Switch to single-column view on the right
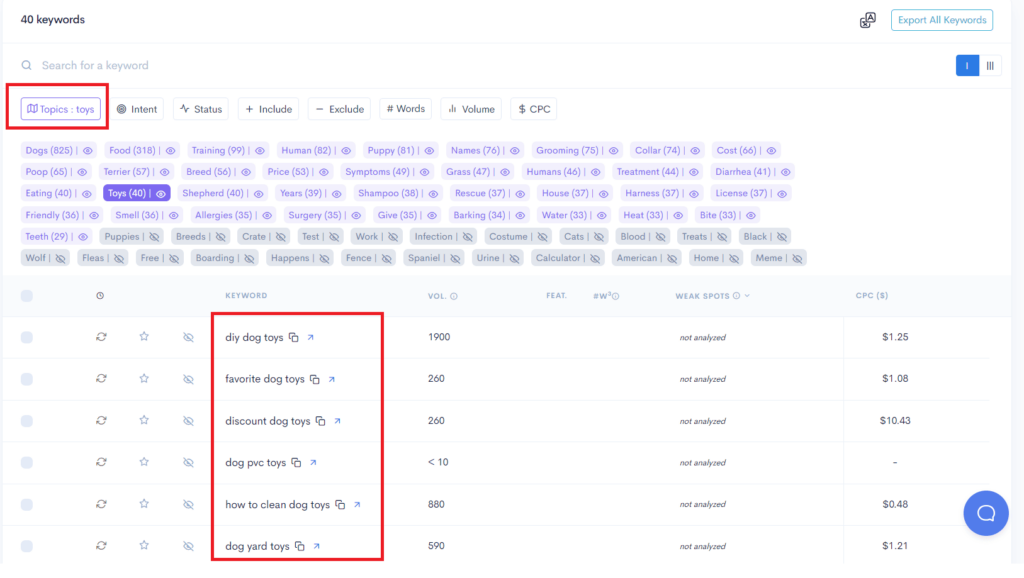Screen dimensions: 1024x578 pos(967,64)
